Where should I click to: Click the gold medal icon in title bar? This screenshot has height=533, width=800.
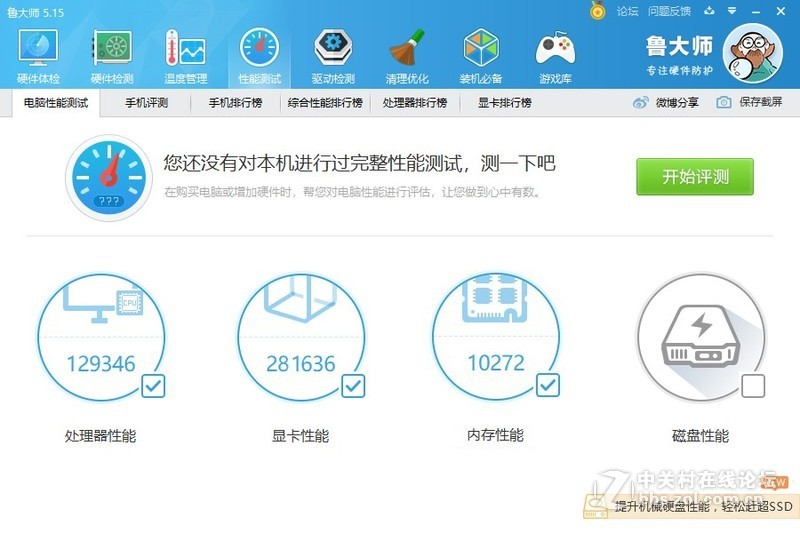(x=597, y=10)
